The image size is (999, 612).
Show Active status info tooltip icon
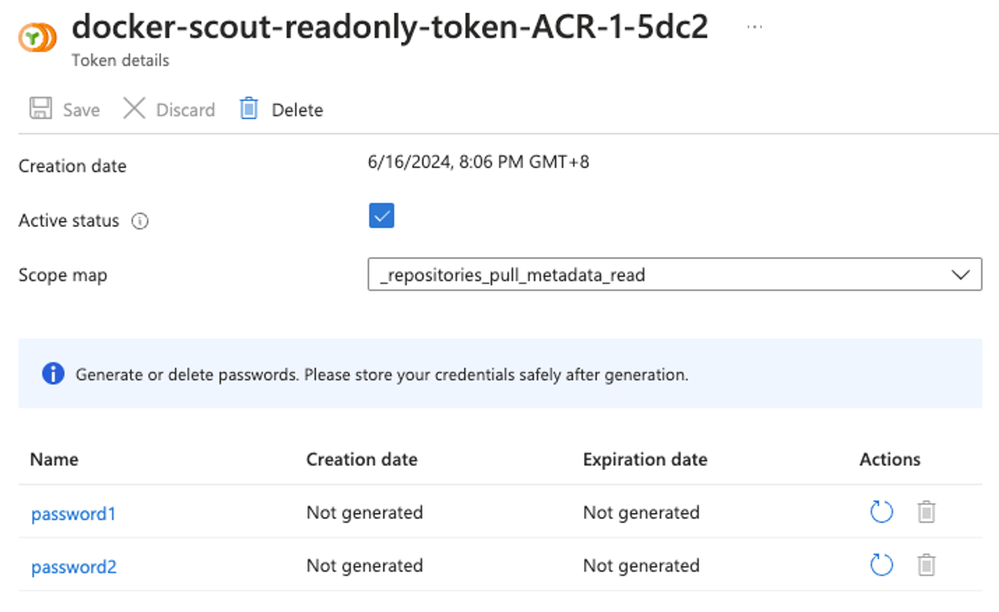tap(140, 222)
